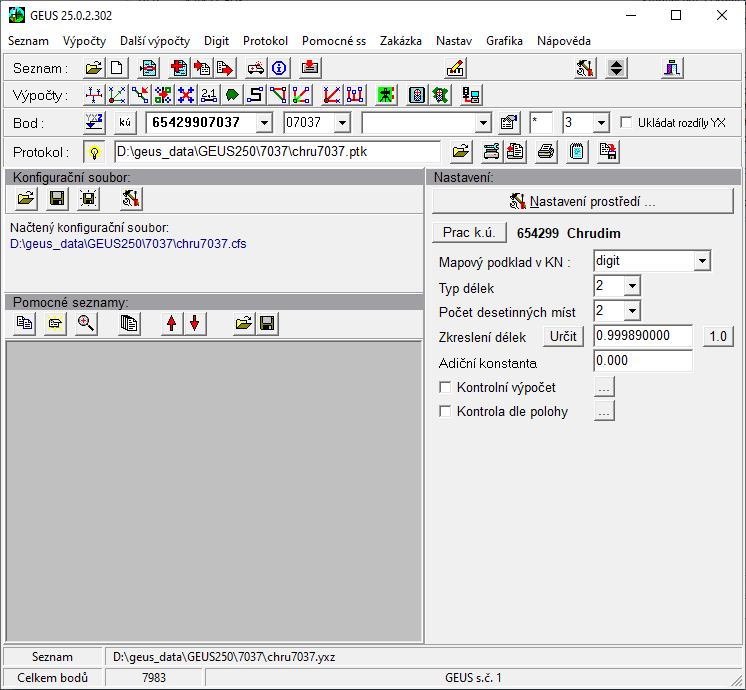Expand the Počet desetinných míst dropdown
This screenshot has height=690, width=746.
point(631,312)
